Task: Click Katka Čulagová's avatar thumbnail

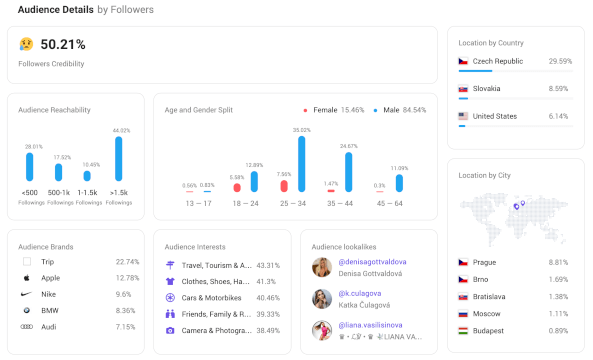Action: pyautogui.click(x=322, y=299)
